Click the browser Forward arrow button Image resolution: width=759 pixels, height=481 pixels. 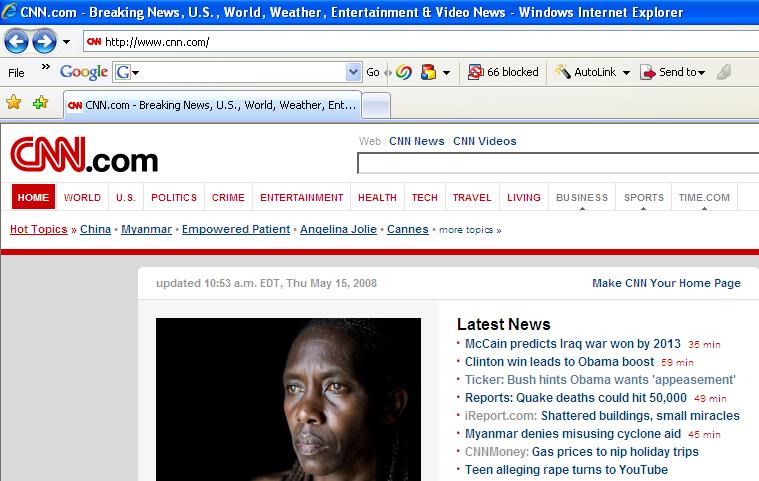tap(44, 42)
